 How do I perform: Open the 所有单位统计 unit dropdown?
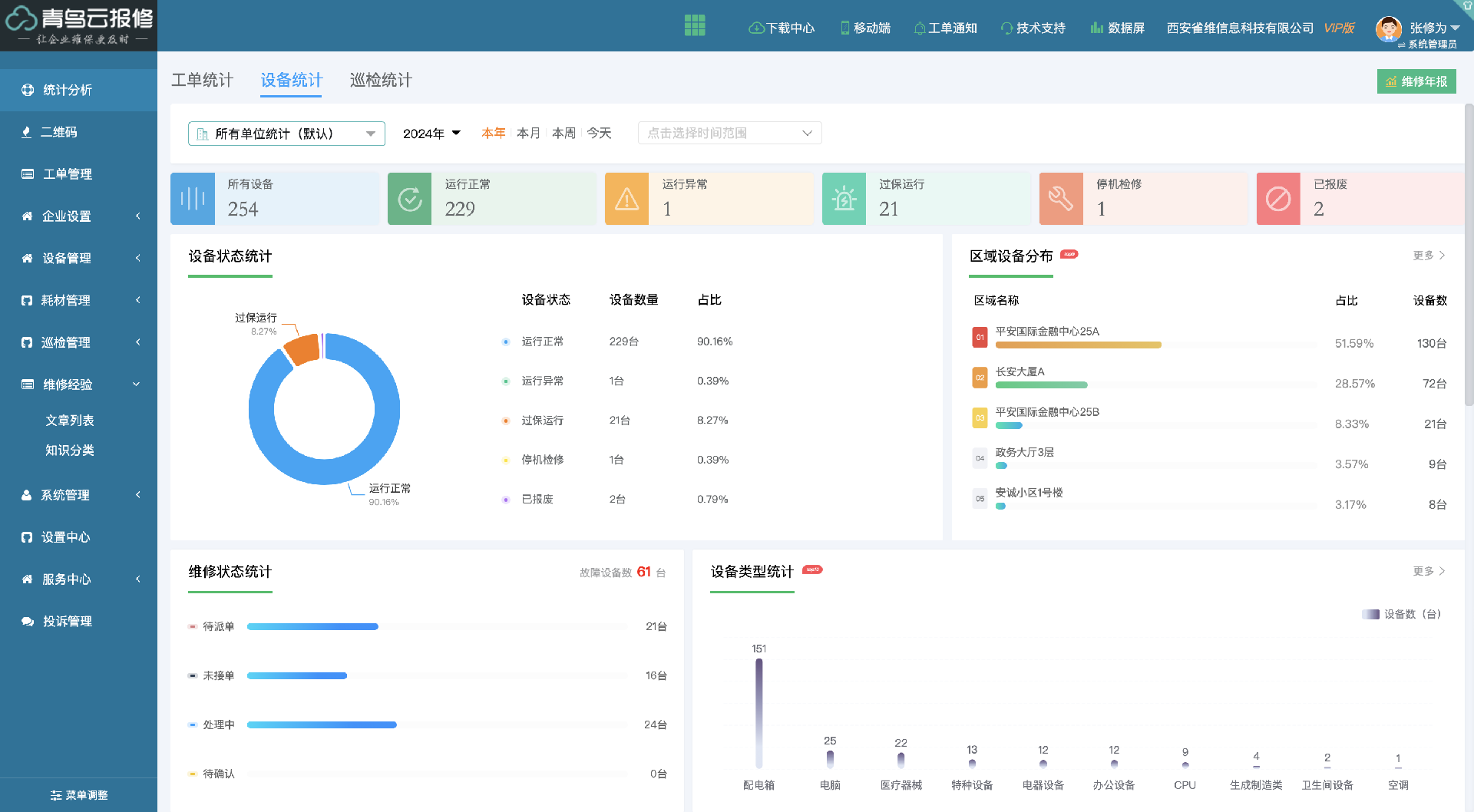coord(286,134)
